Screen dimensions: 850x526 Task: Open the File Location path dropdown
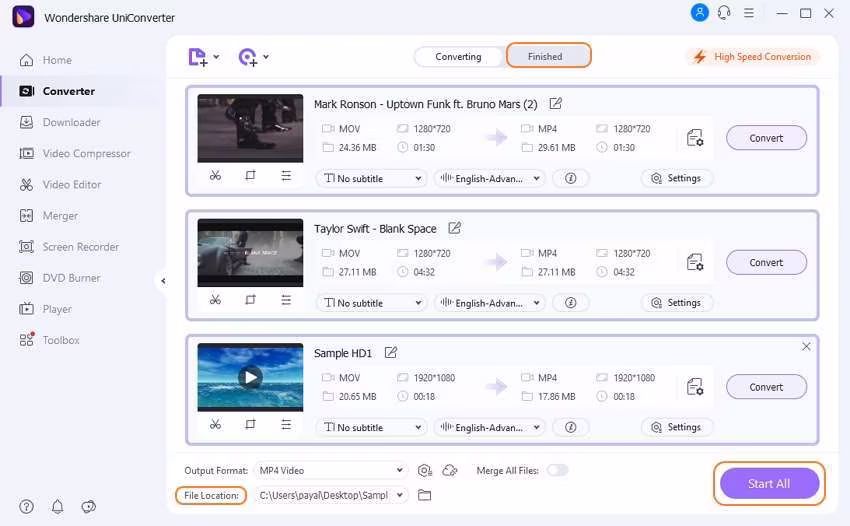[330, 495]
